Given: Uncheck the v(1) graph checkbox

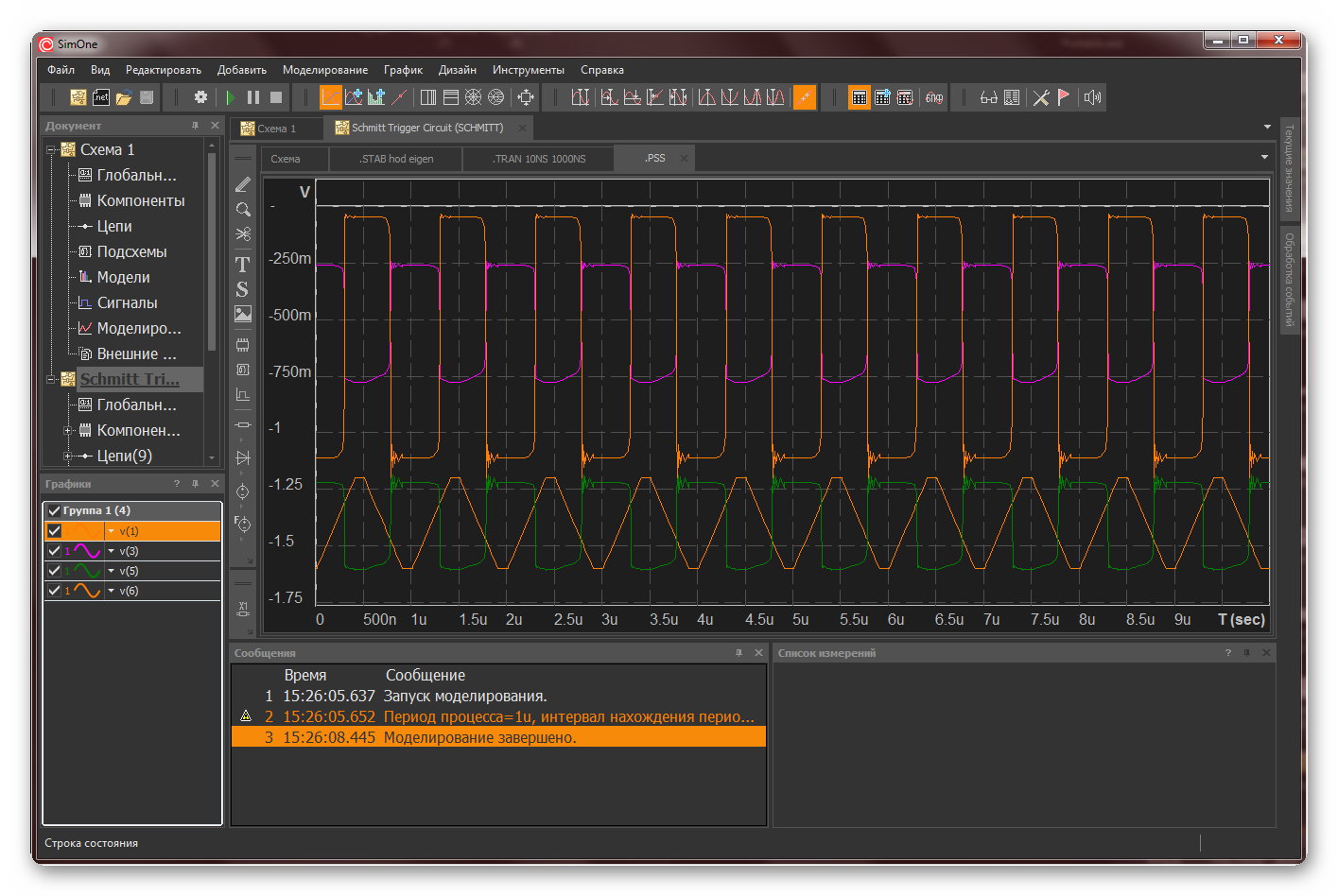Looking at the screenshot, I should click(54, 531).
